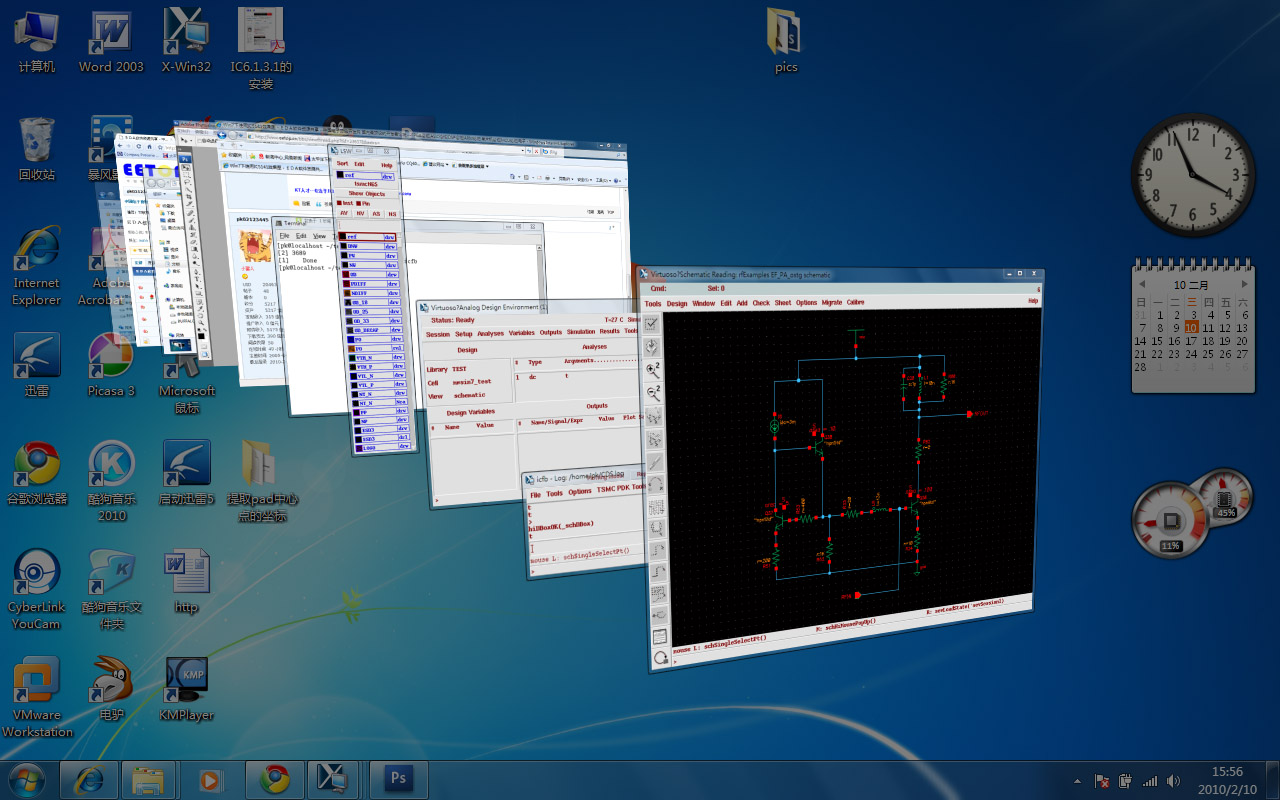Click the Show Objects button in LSW

click(366, 194)
